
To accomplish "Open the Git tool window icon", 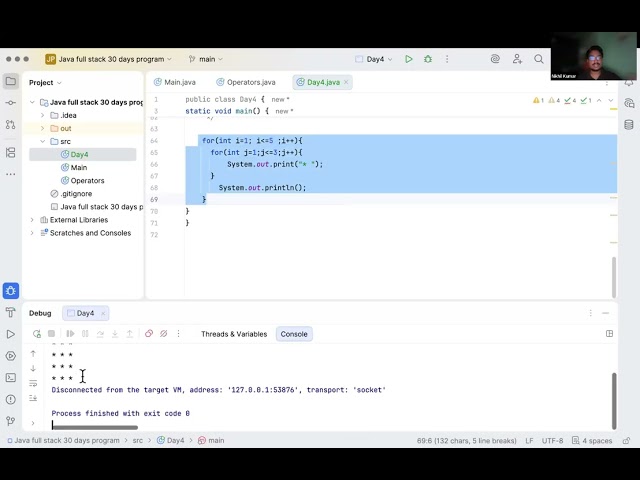I will point(11,421).
